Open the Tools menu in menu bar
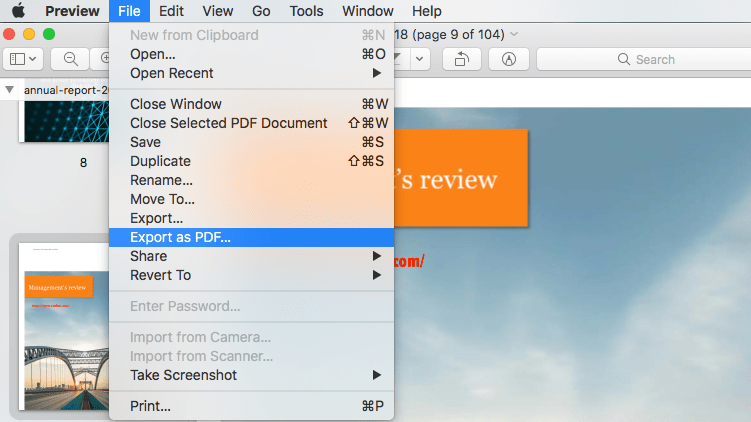The image size is (751, 422). point(306,11)
